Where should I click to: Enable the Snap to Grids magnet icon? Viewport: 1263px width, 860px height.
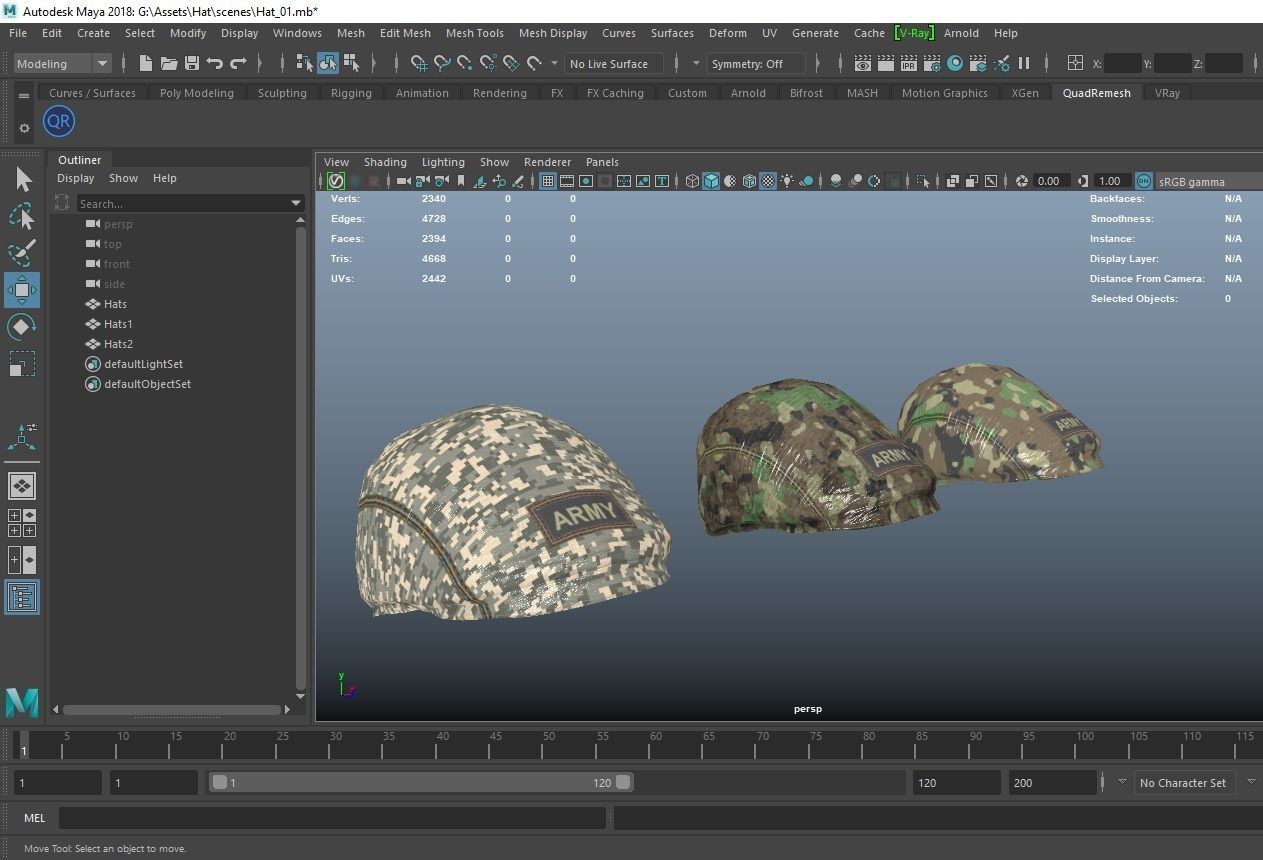pyautogui.click(x=419, y=63)
